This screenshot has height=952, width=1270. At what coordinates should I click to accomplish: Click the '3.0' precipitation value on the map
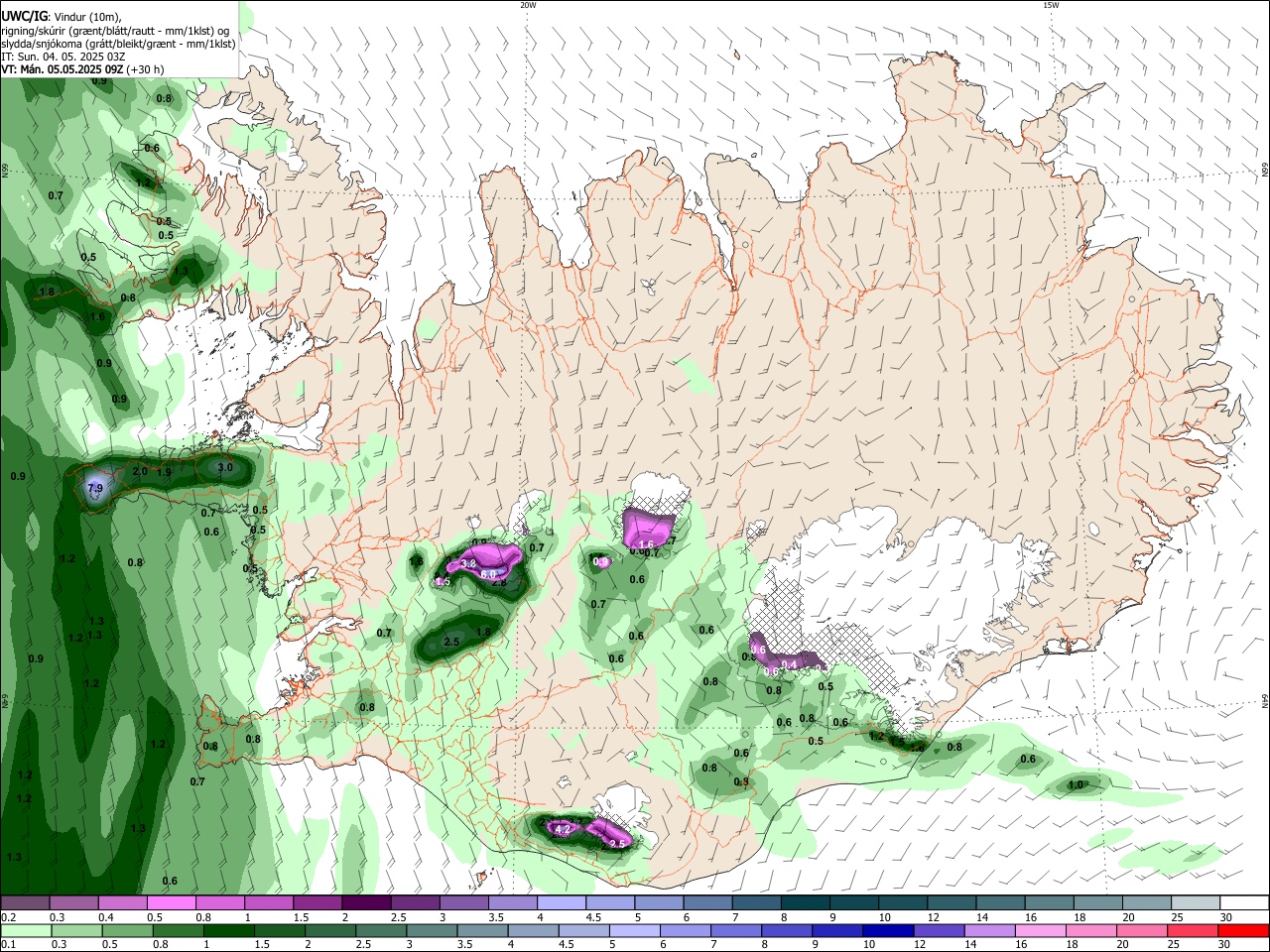tap(224, 467)
